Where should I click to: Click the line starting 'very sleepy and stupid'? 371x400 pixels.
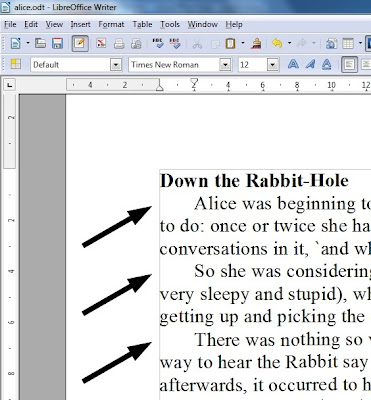coord(265,294)
